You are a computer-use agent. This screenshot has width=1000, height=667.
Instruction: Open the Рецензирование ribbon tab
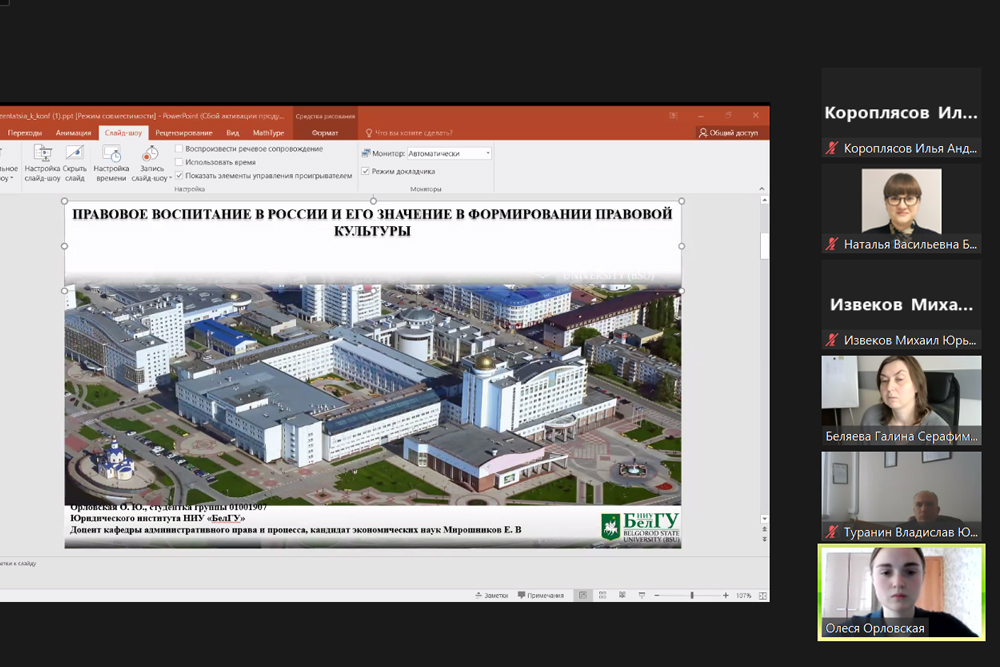[184, 132]
